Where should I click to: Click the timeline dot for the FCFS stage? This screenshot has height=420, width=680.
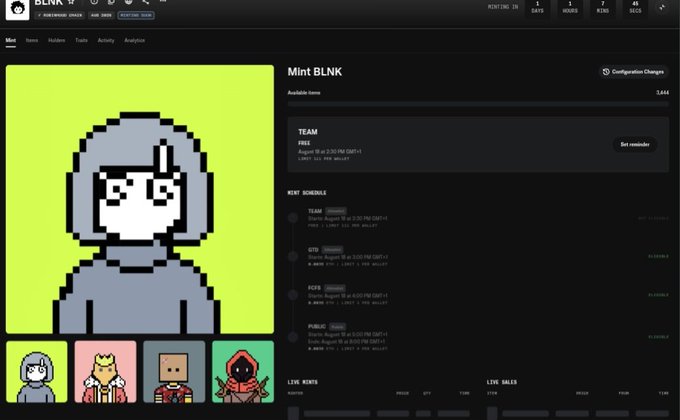(x=293, y=295)
